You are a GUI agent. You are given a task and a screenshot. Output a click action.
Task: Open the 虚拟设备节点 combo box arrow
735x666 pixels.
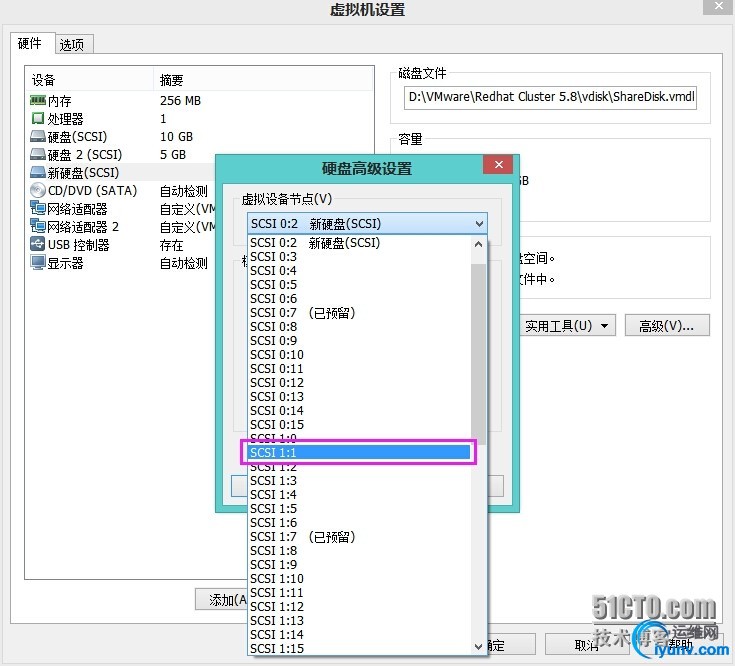coord(479,224)
